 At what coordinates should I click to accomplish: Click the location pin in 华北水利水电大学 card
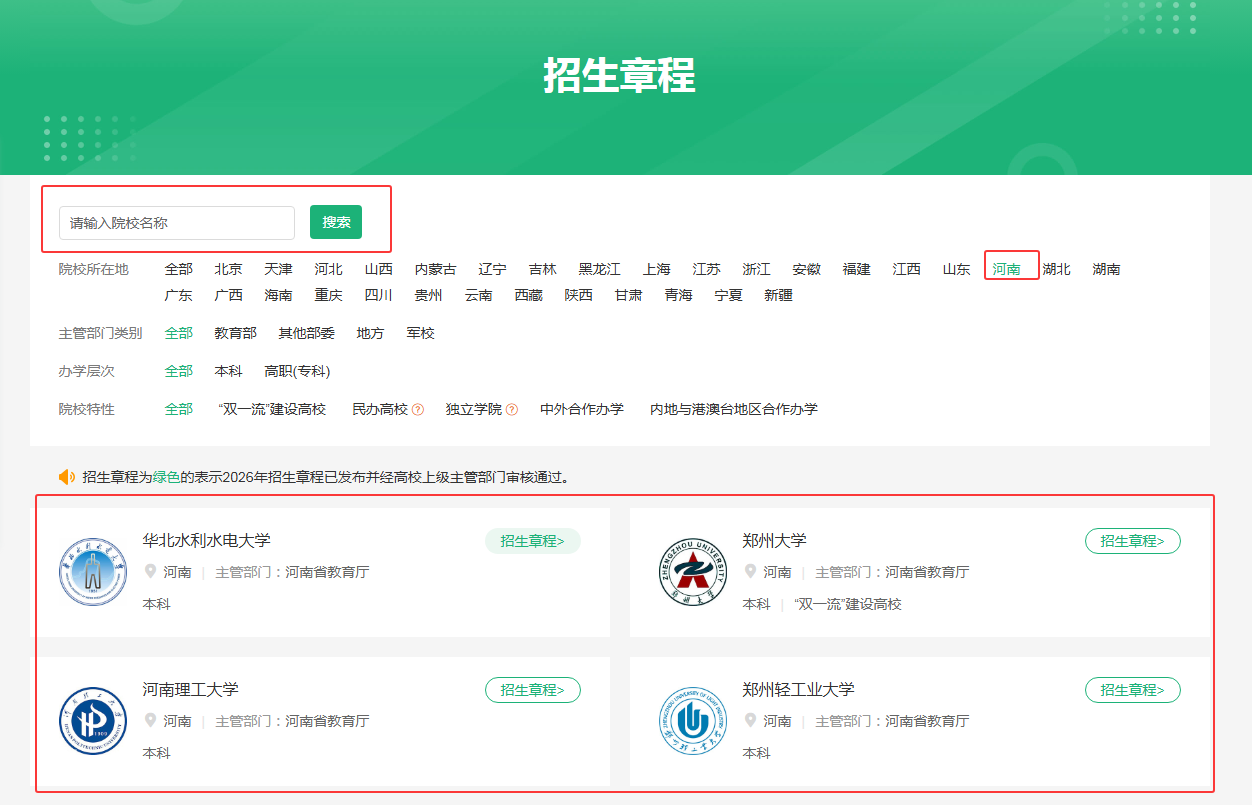(x=150, y=572)
